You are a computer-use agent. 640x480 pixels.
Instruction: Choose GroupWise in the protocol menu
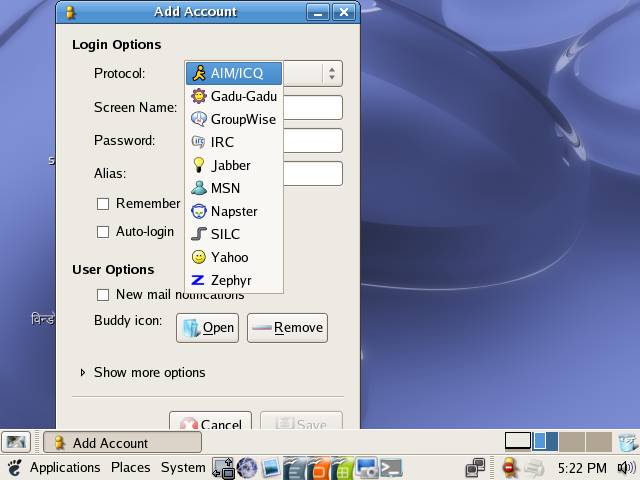tap(242, 119)
